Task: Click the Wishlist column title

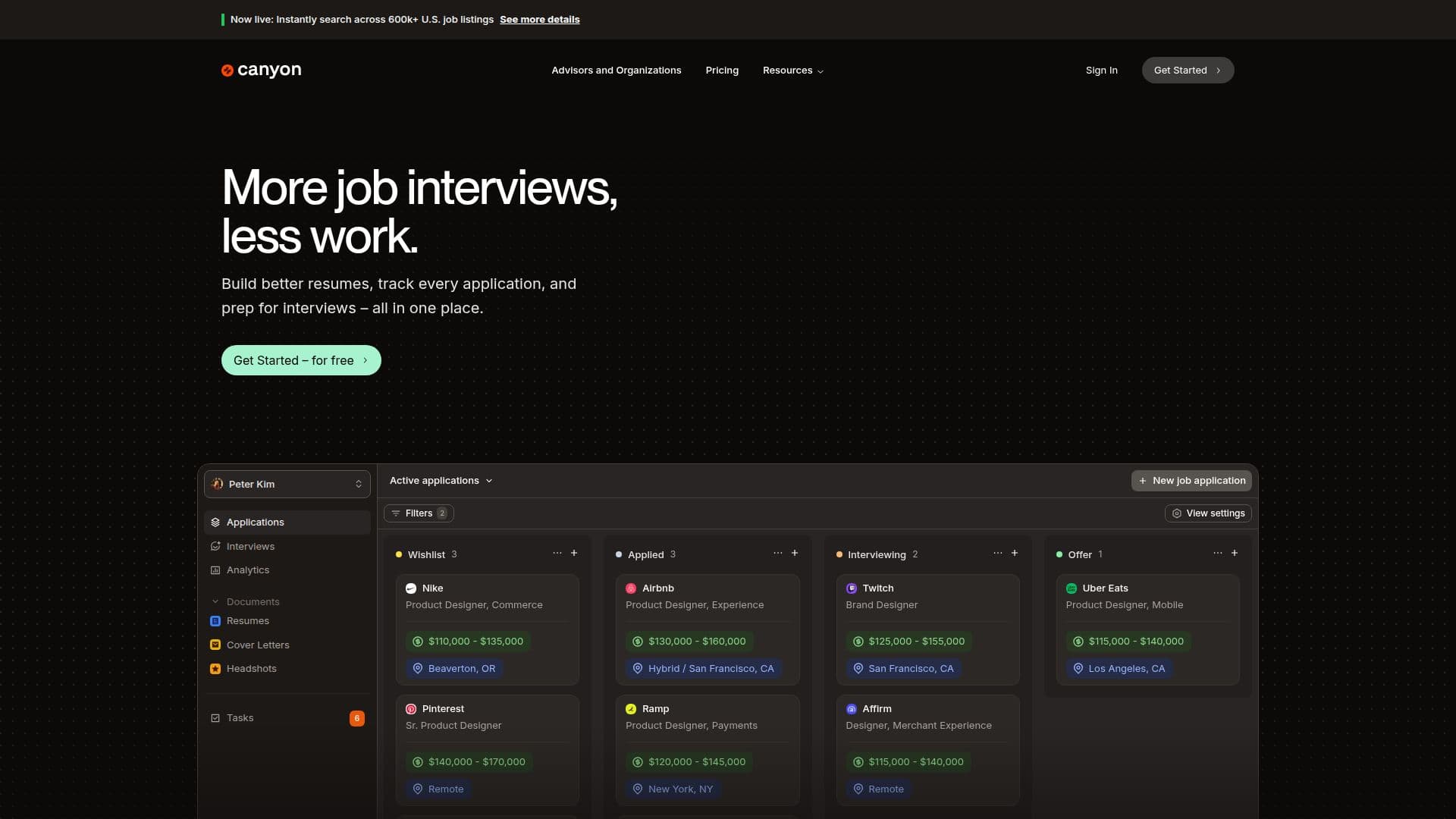Action: point(426,555)
